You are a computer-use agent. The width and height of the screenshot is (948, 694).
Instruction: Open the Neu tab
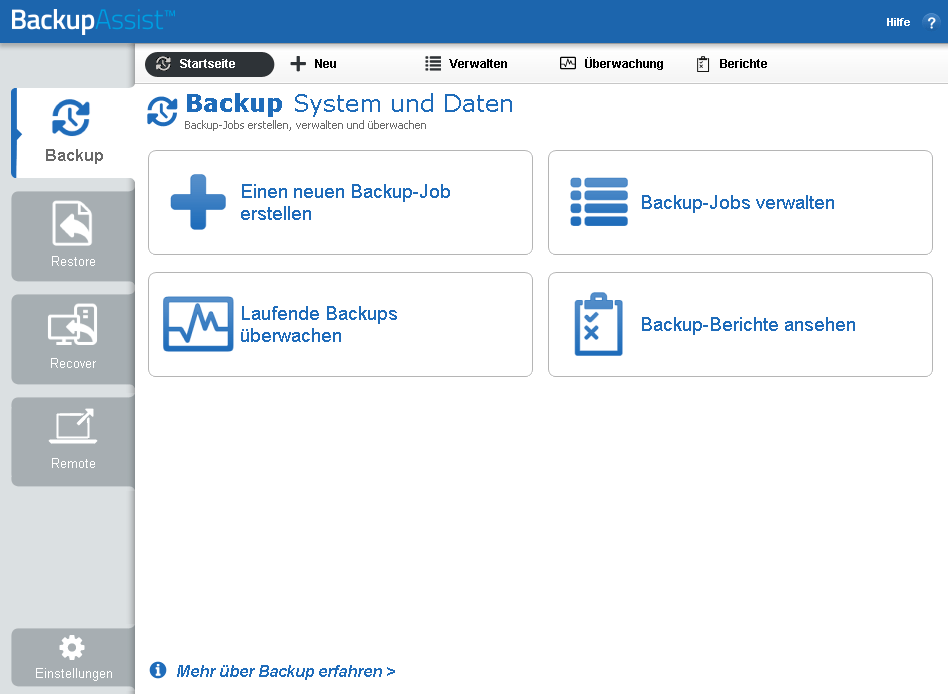tap(313, 64)
